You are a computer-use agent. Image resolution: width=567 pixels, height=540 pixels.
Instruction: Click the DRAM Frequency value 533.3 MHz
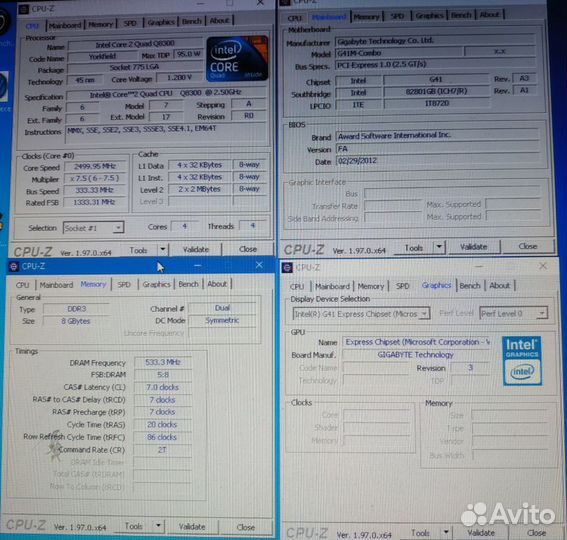pos(163,362)
